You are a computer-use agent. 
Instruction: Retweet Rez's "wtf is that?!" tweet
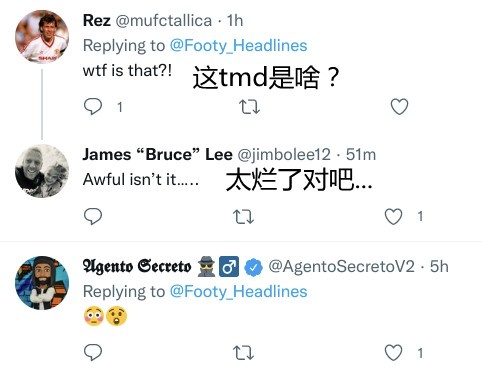tap(249, 107)
